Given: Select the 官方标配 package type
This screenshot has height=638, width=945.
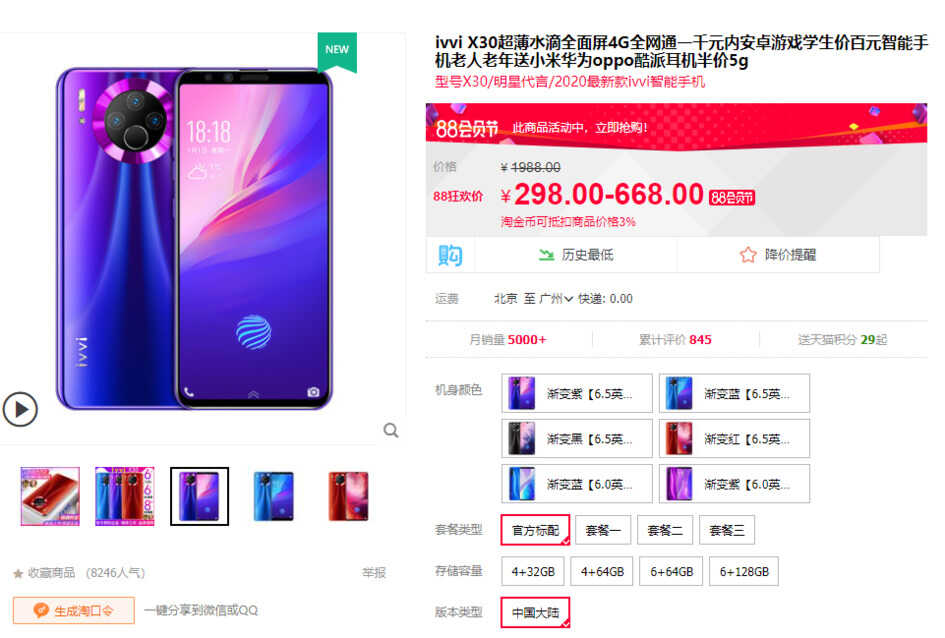Looking at the screenshot, I should click(535, 530).
